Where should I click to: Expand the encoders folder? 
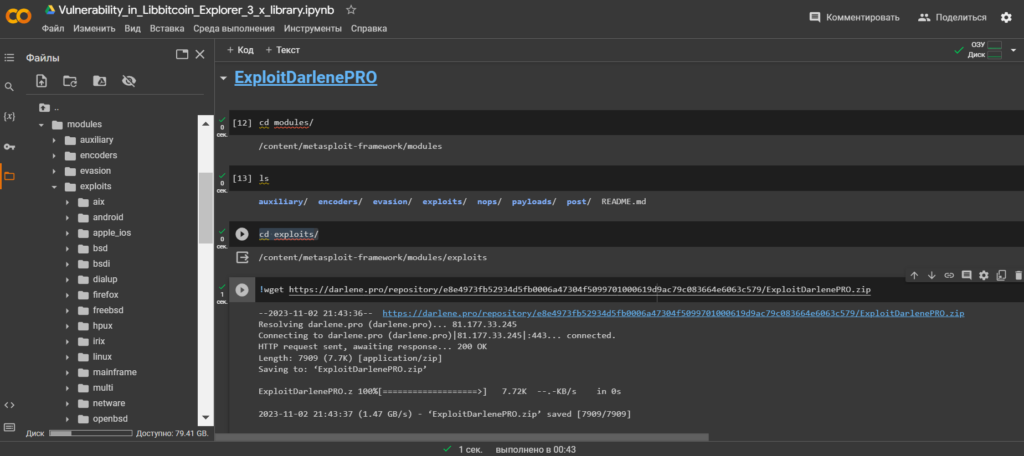point(54,155)
